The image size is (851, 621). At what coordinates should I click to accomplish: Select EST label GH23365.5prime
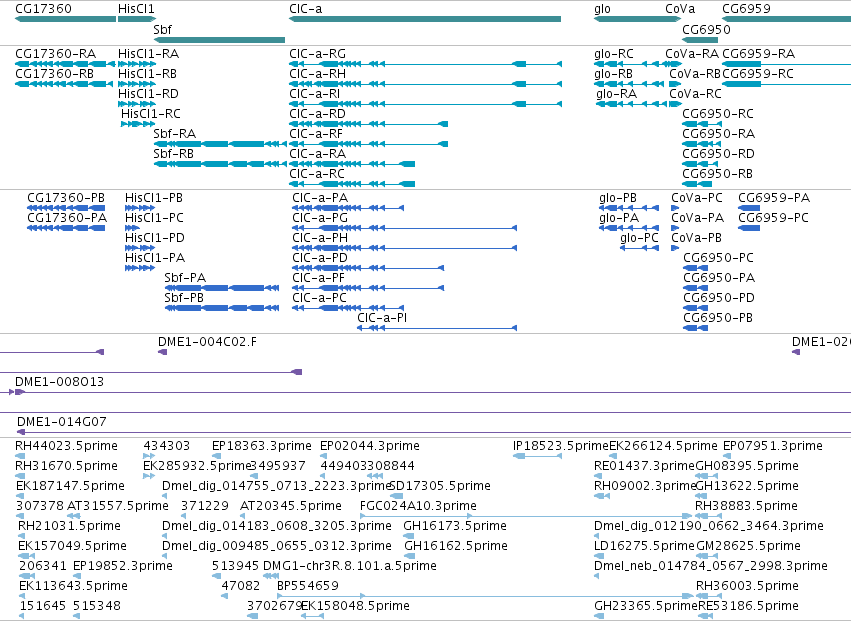[645, 606]
